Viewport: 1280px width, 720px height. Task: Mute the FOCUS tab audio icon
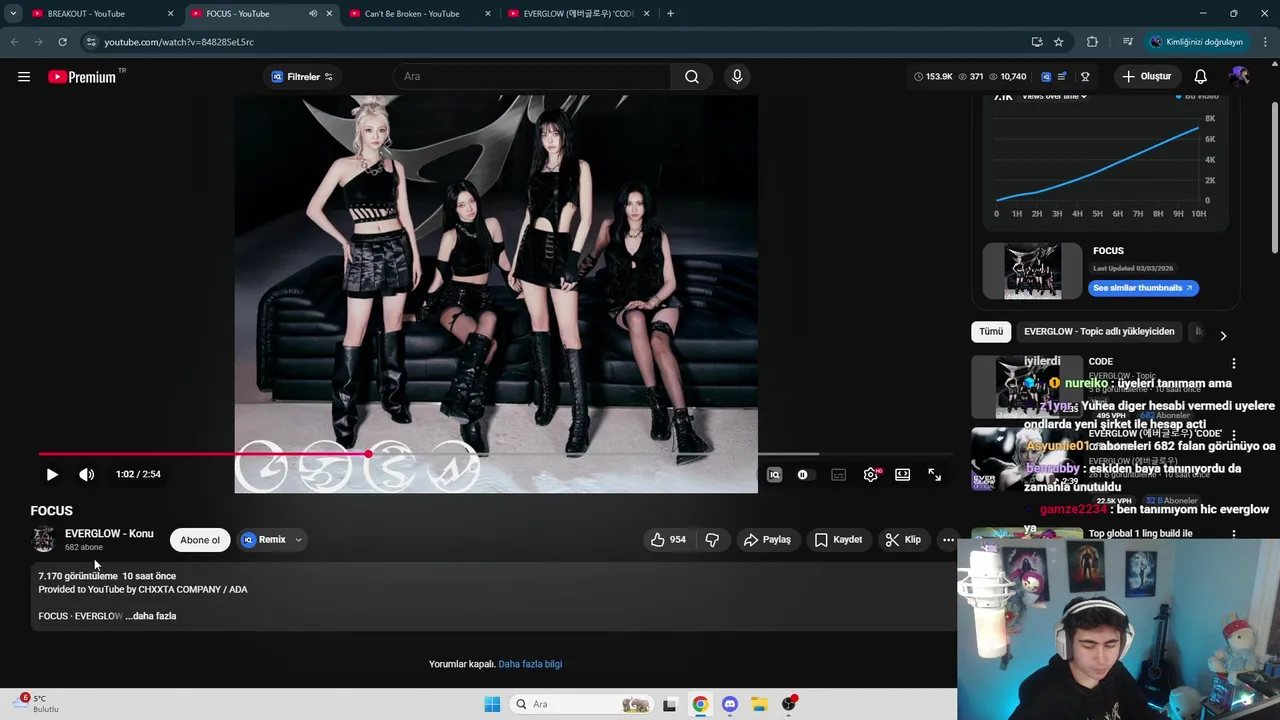[x=313, y=14]
